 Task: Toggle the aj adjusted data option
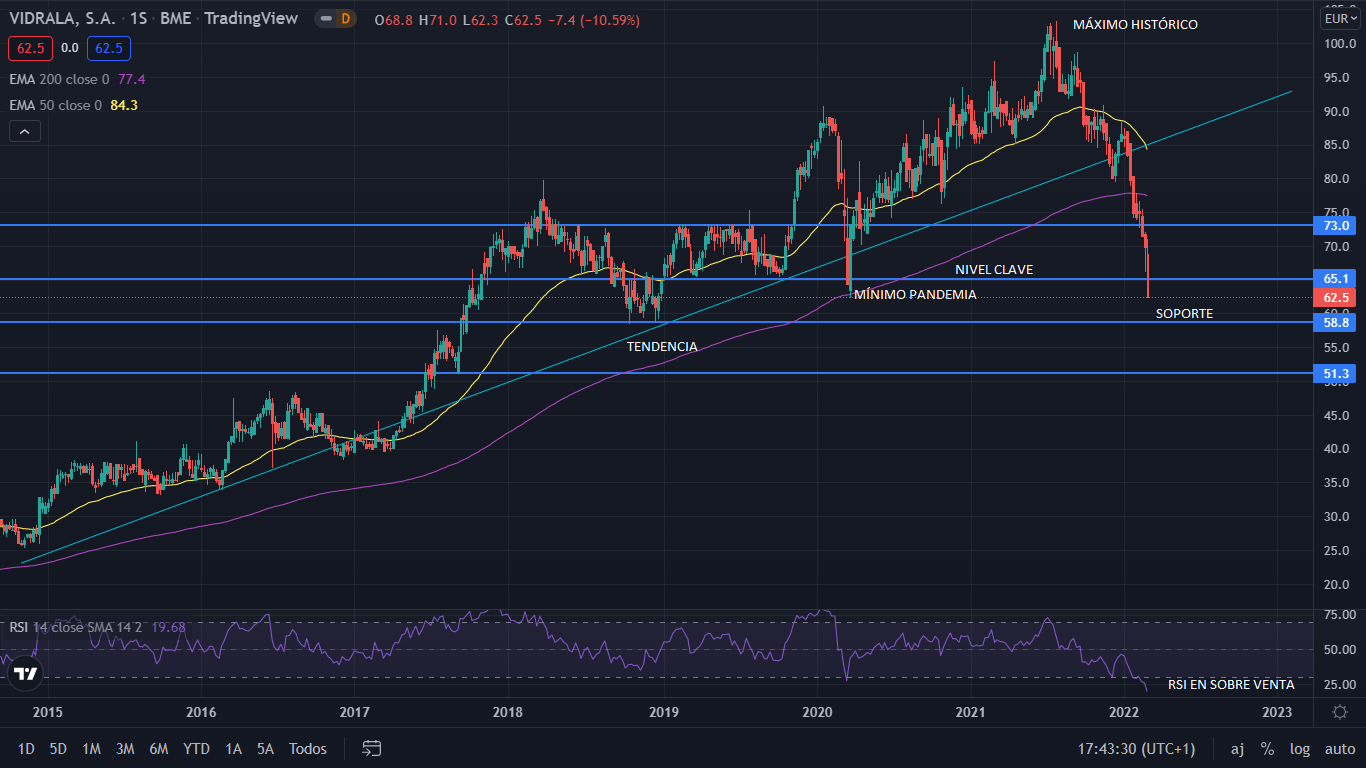1237,749
